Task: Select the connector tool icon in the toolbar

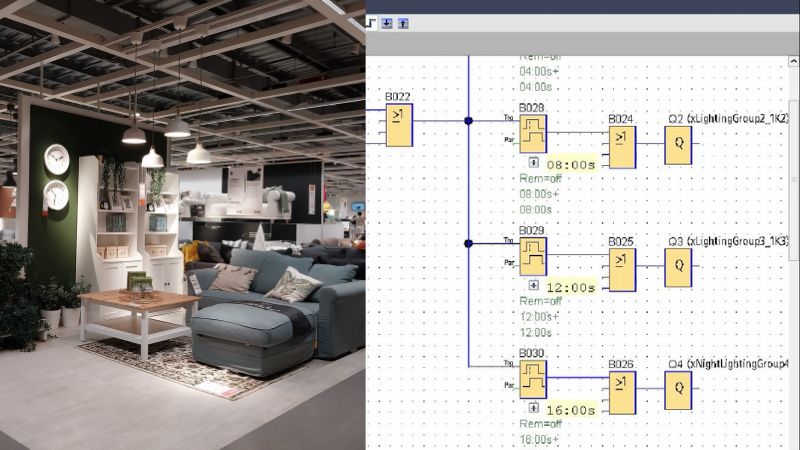Action: [x=371, y=23]
